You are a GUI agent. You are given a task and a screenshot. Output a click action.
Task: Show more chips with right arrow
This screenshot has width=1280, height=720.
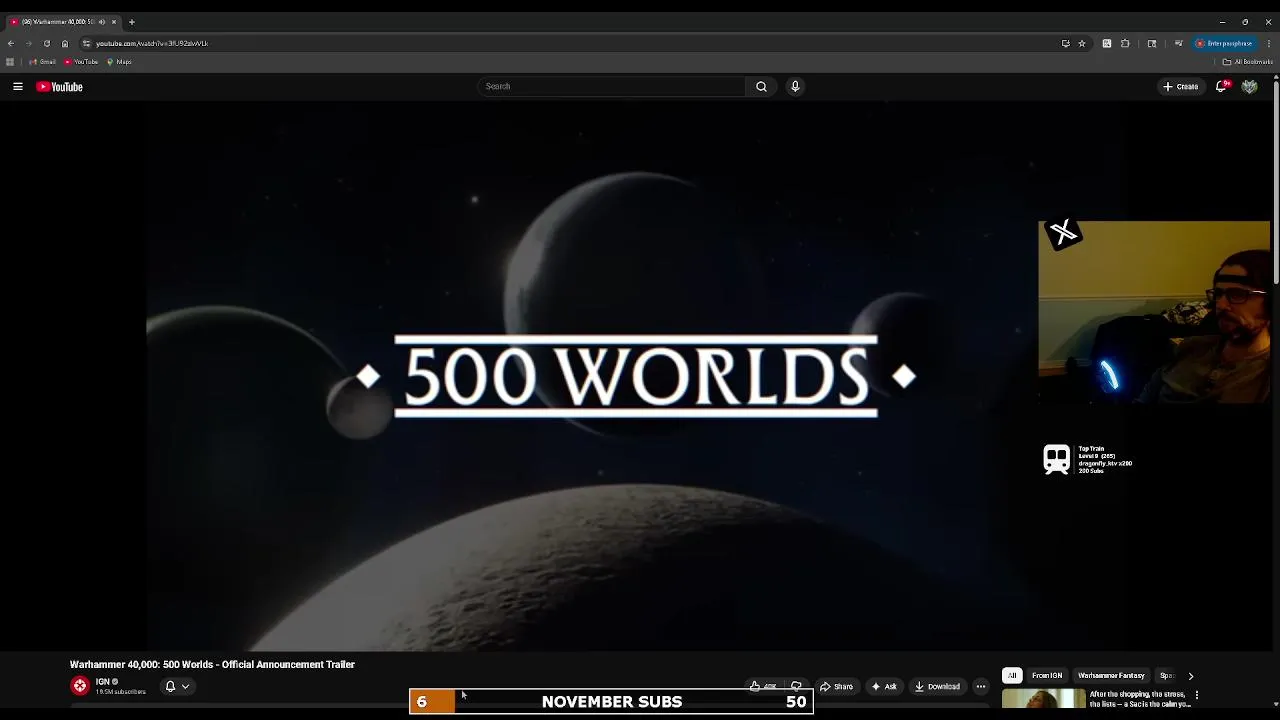pyautogui.click(x=1190, y=676)
